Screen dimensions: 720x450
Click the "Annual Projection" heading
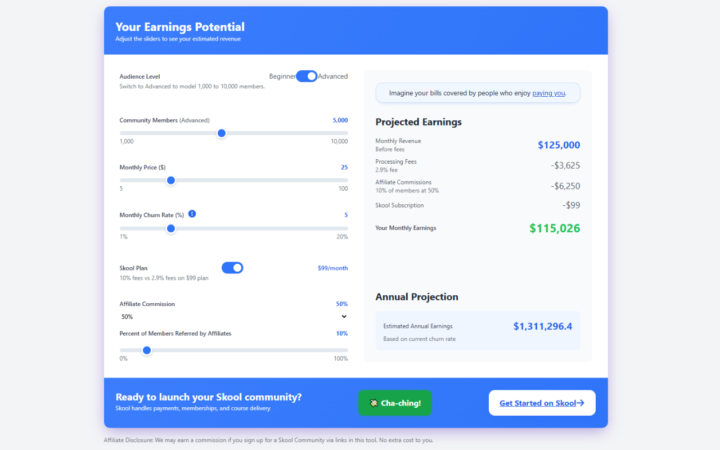tap(416, 297)
